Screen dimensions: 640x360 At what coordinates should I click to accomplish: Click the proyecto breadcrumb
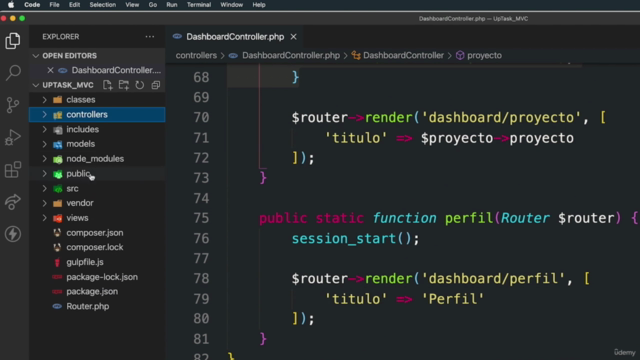[484, 56]
